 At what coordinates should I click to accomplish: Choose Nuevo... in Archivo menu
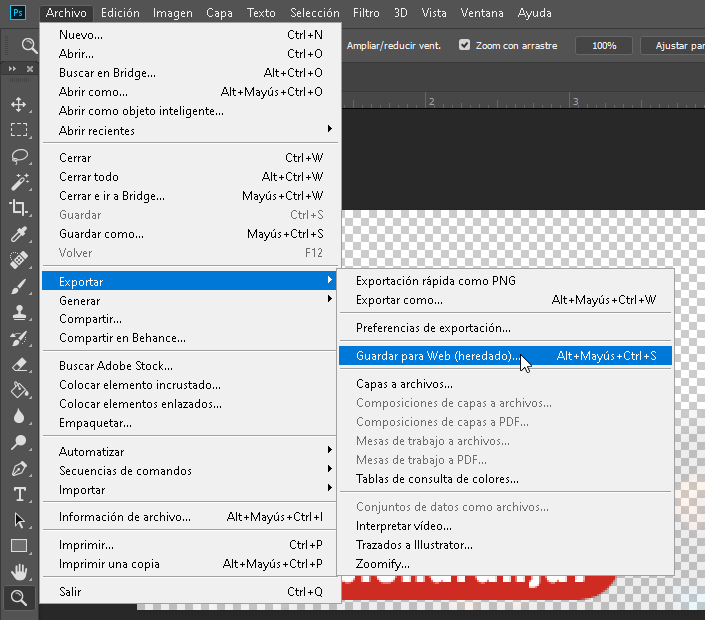(x=190, y=35)
